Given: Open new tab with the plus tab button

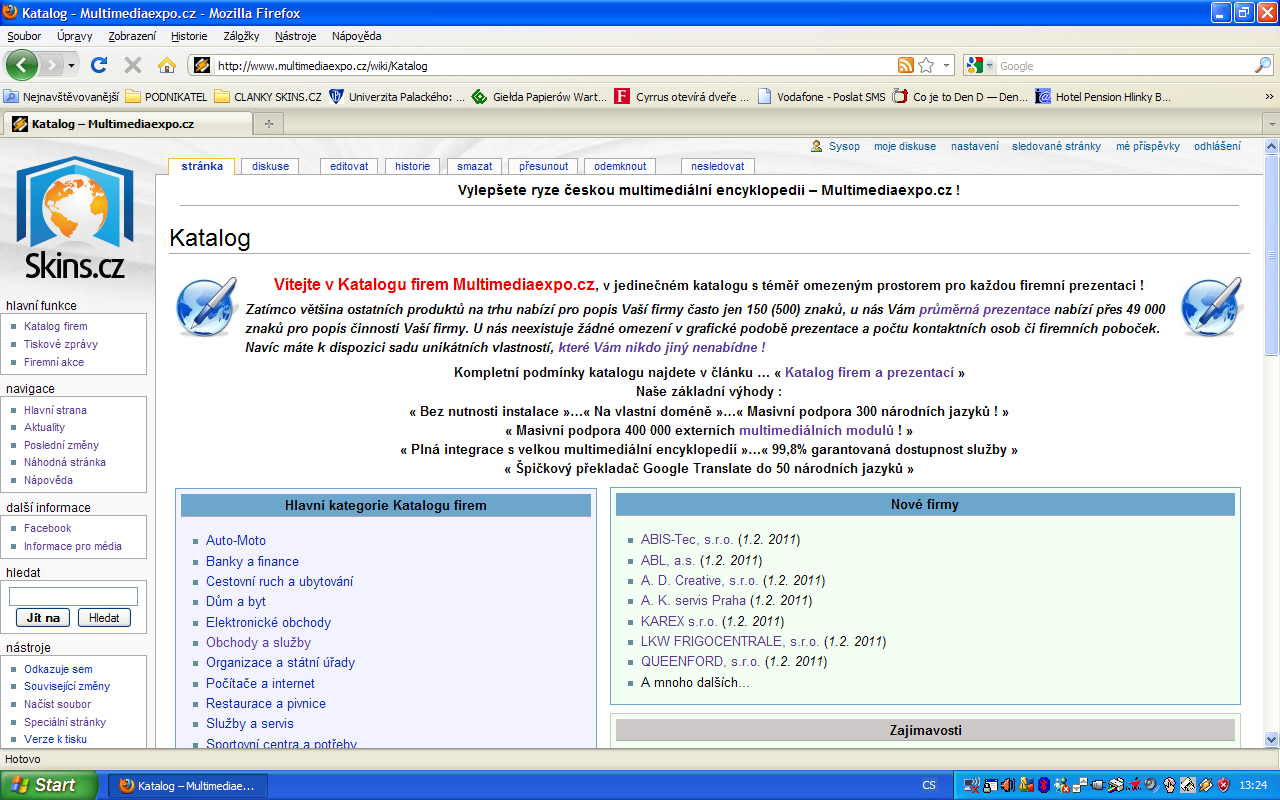Looking at the screenshot, I should (x=268, y=124).
